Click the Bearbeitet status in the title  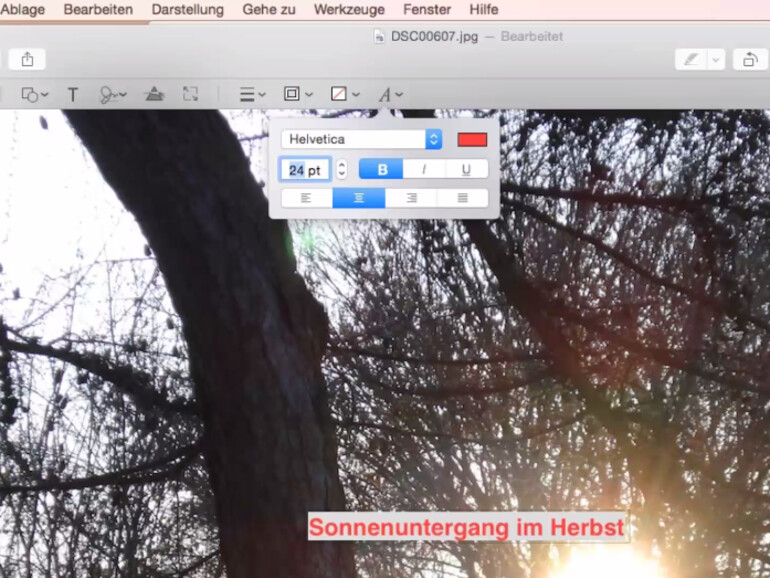[x=532, y=36]
